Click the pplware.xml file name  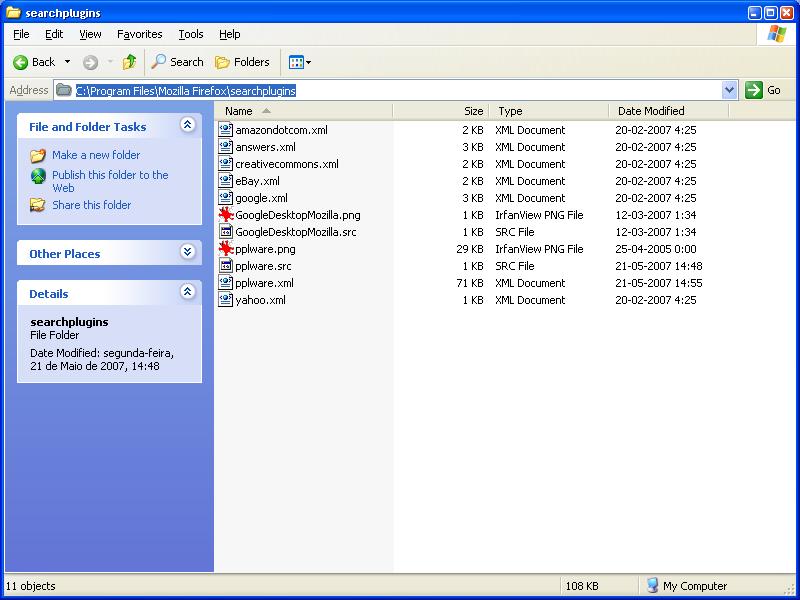click(264, 283)
